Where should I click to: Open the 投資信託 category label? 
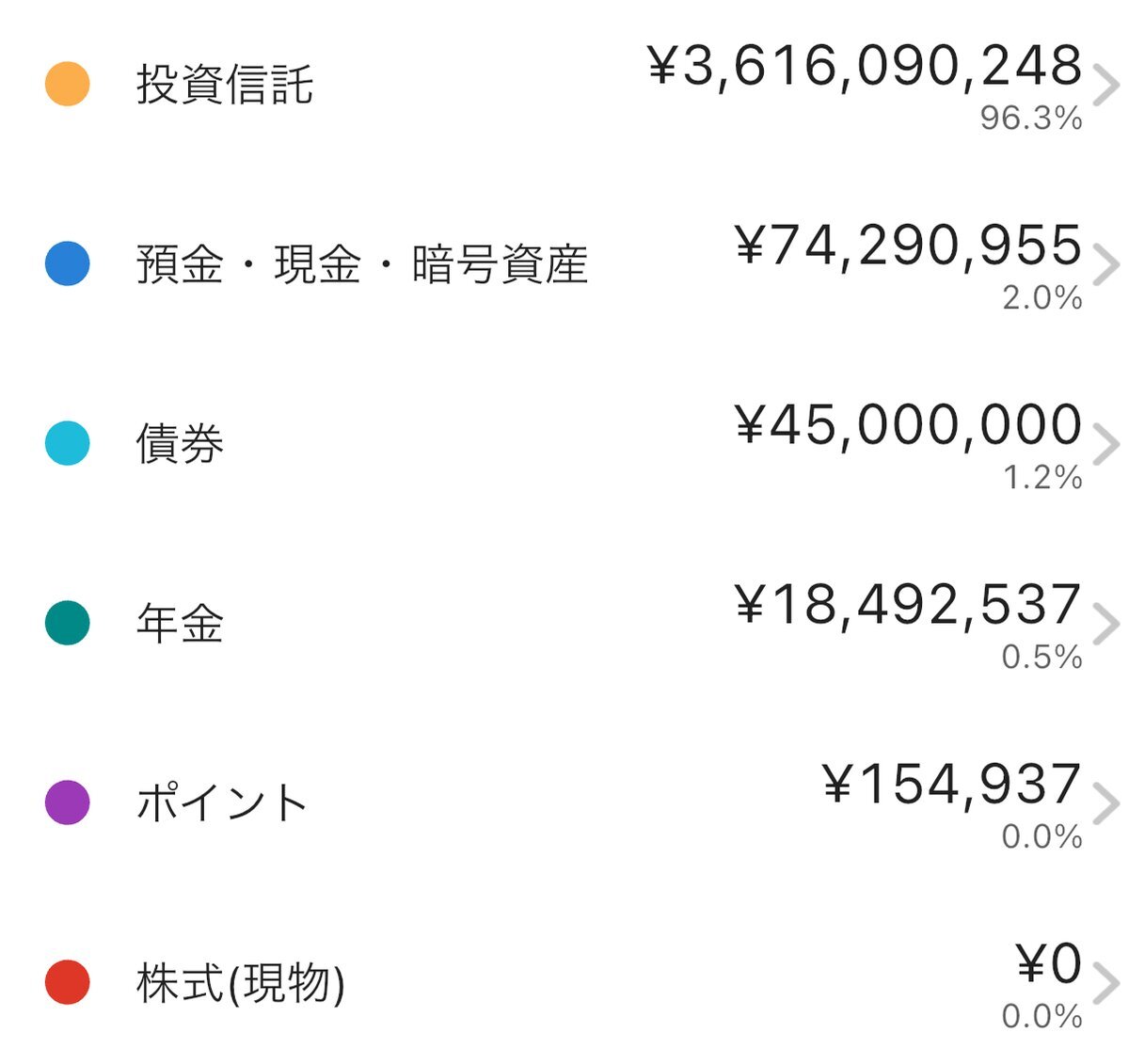(224, 84)
